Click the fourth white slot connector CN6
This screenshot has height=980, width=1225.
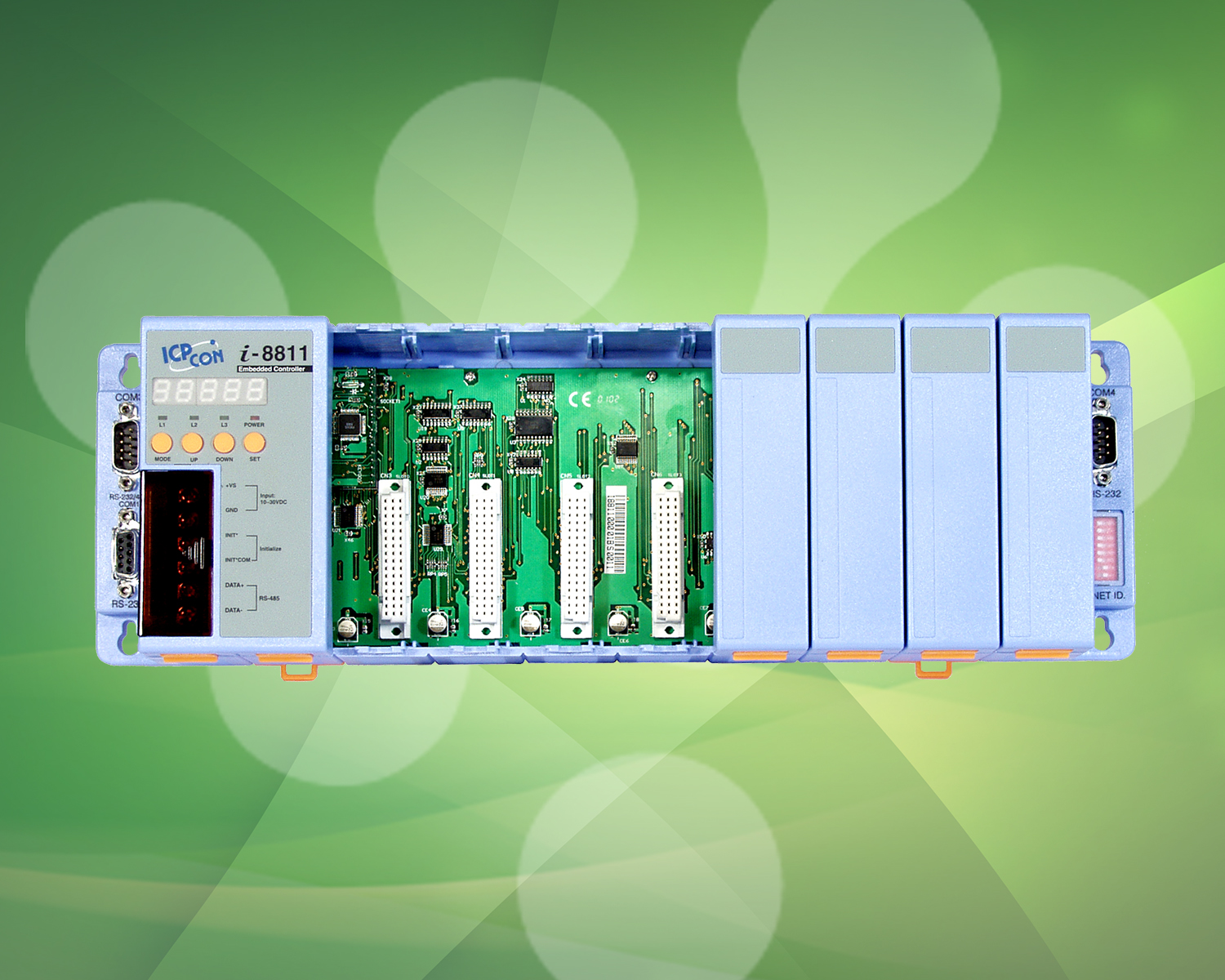pyautogui.click(x=667, y=557)
